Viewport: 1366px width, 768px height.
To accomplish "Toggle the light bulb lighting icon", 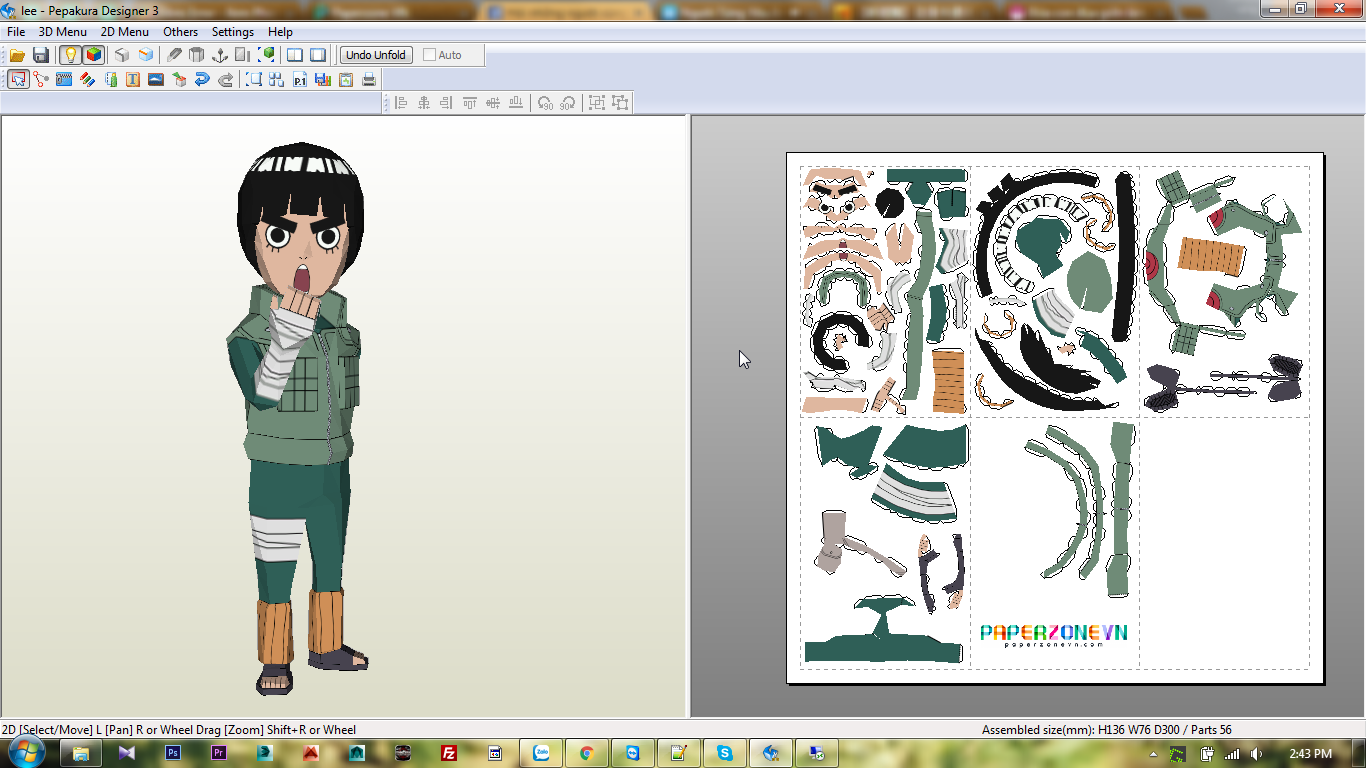I will [70, 55].
